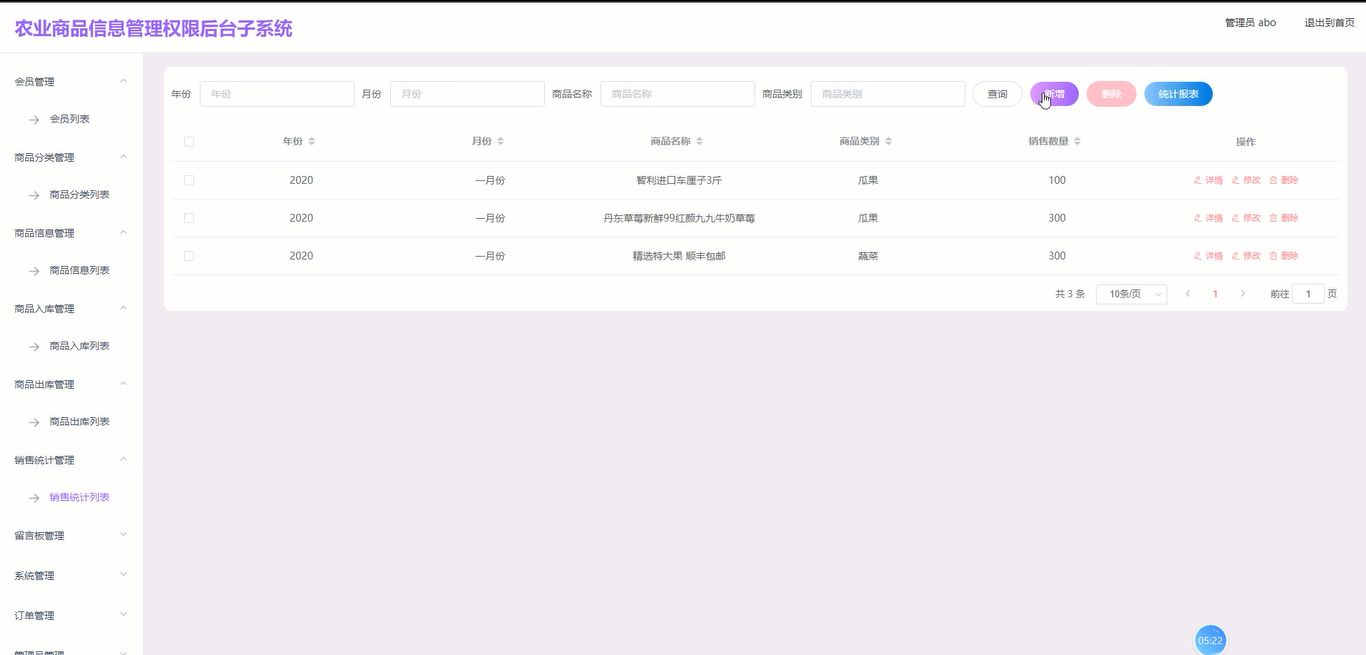Focus the 月份 filter input field
This screenshot has height=655, width=1366.
point(467,94)
